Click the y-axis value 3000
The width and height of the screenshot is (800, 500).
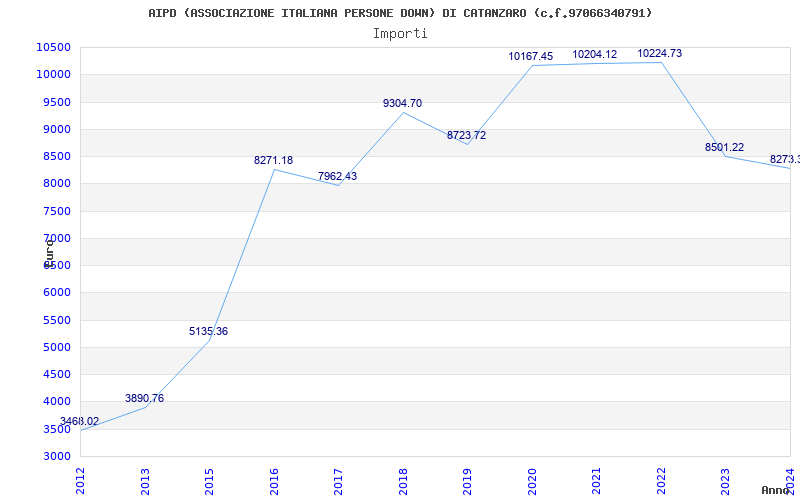pos(57,456)
